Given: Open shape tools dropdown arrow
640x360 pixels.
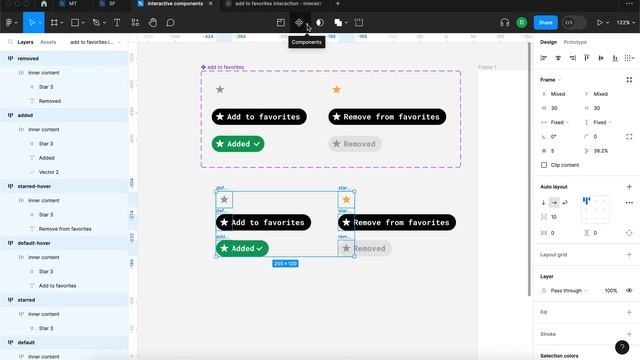Looking at the screenshot, I should (x=83, y=23).
